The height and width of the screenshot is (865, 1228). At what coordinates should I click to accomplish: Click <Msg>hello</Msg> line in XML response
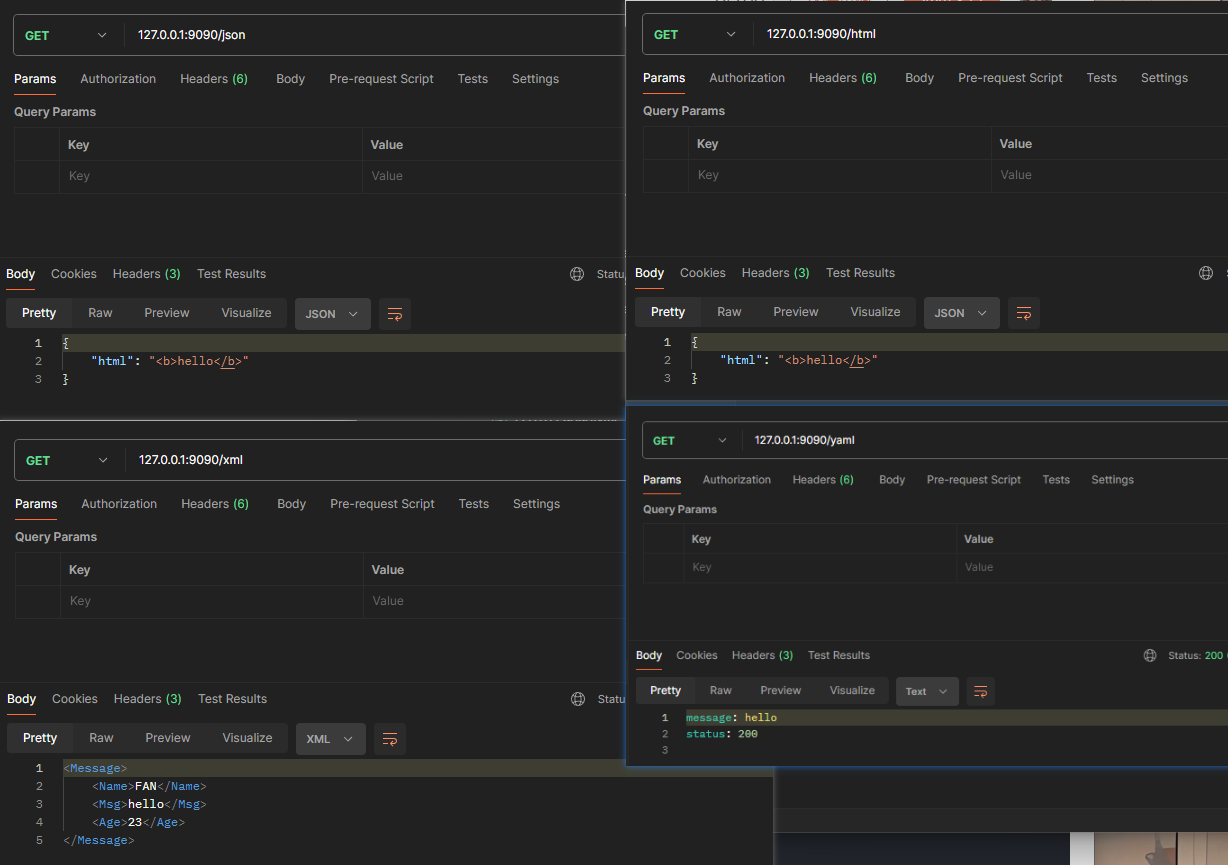coord(149,804)
